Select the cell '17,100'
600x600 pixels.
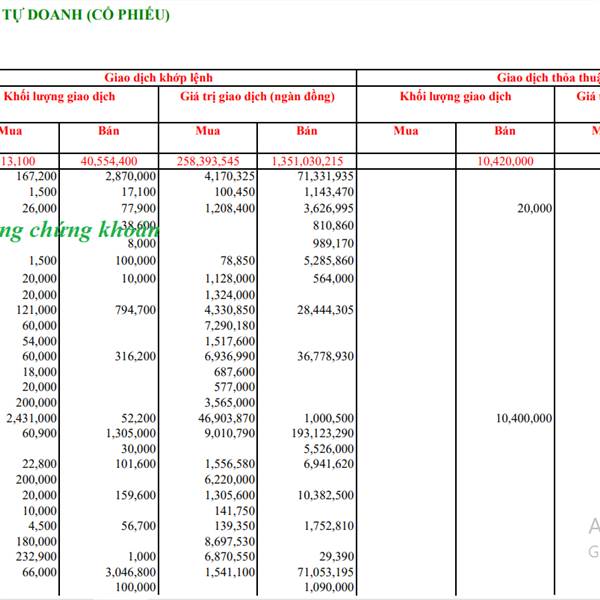[139, 192]
